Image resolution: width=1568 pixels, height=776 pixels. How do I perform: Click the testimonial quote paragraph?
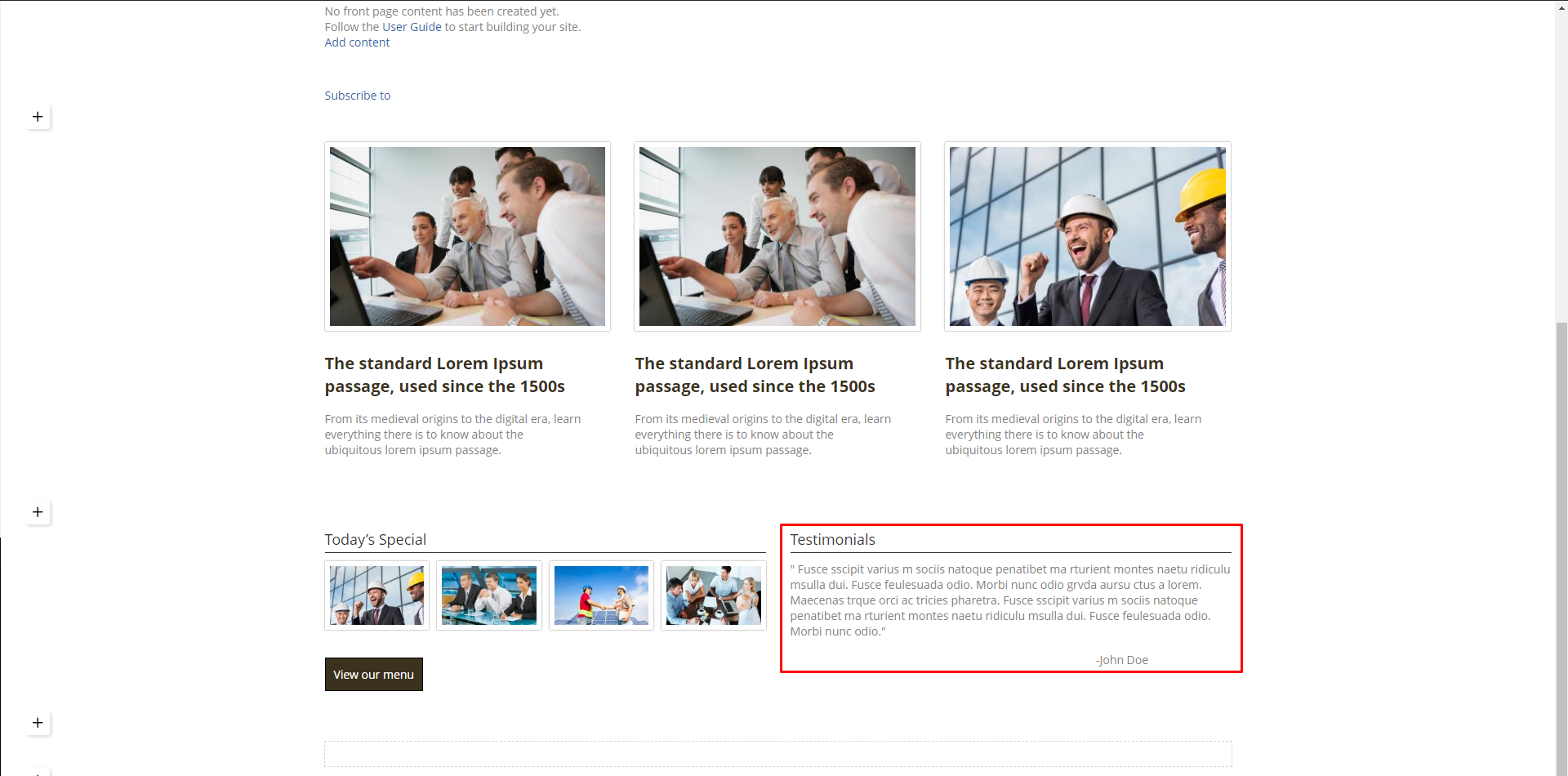(x=1010, y=600)
